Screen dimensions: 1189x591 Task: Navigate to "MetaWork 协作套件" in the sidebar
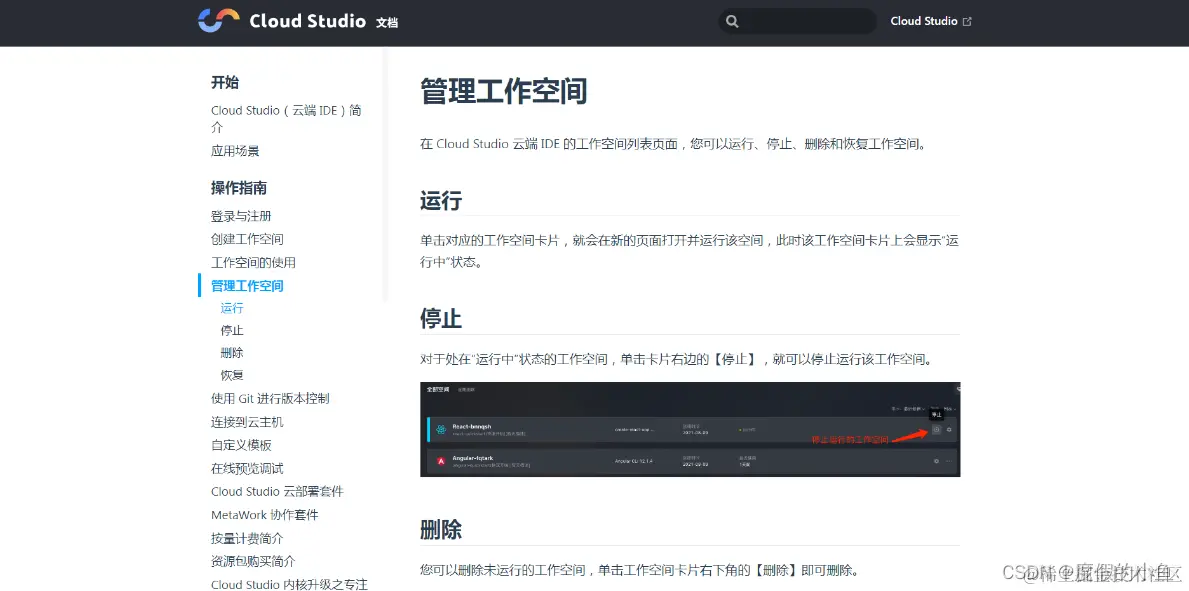(265, 515)
